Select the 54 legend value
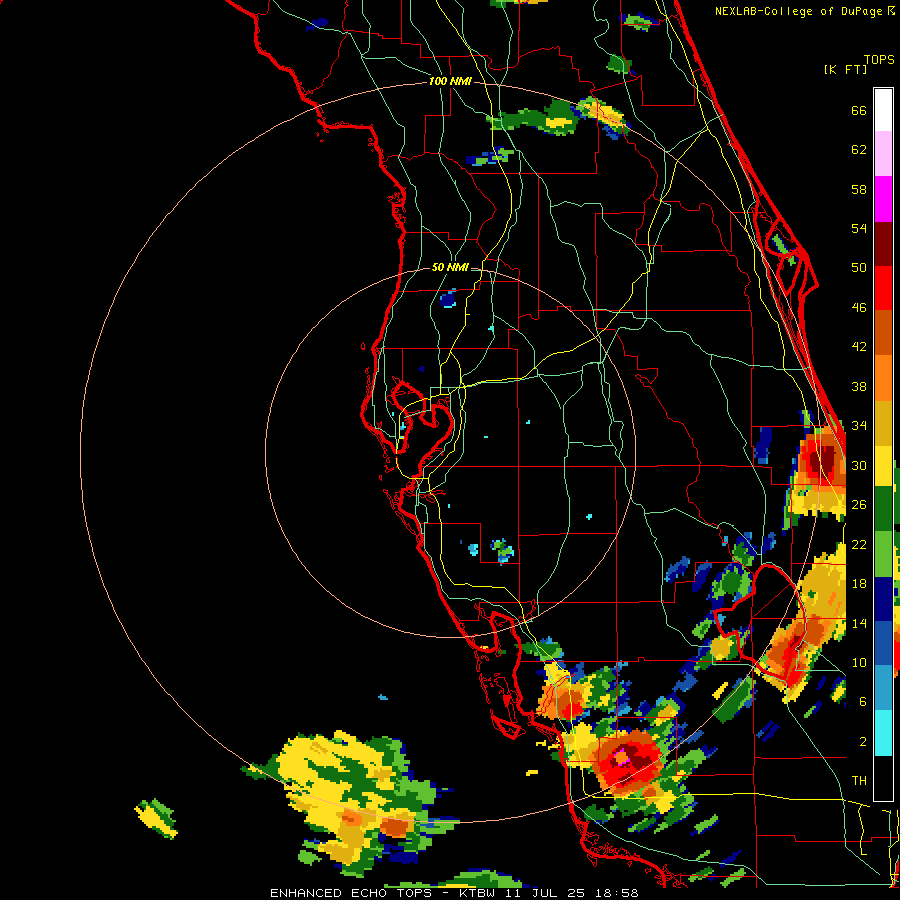The image size is (900, 900). (859, 228)
